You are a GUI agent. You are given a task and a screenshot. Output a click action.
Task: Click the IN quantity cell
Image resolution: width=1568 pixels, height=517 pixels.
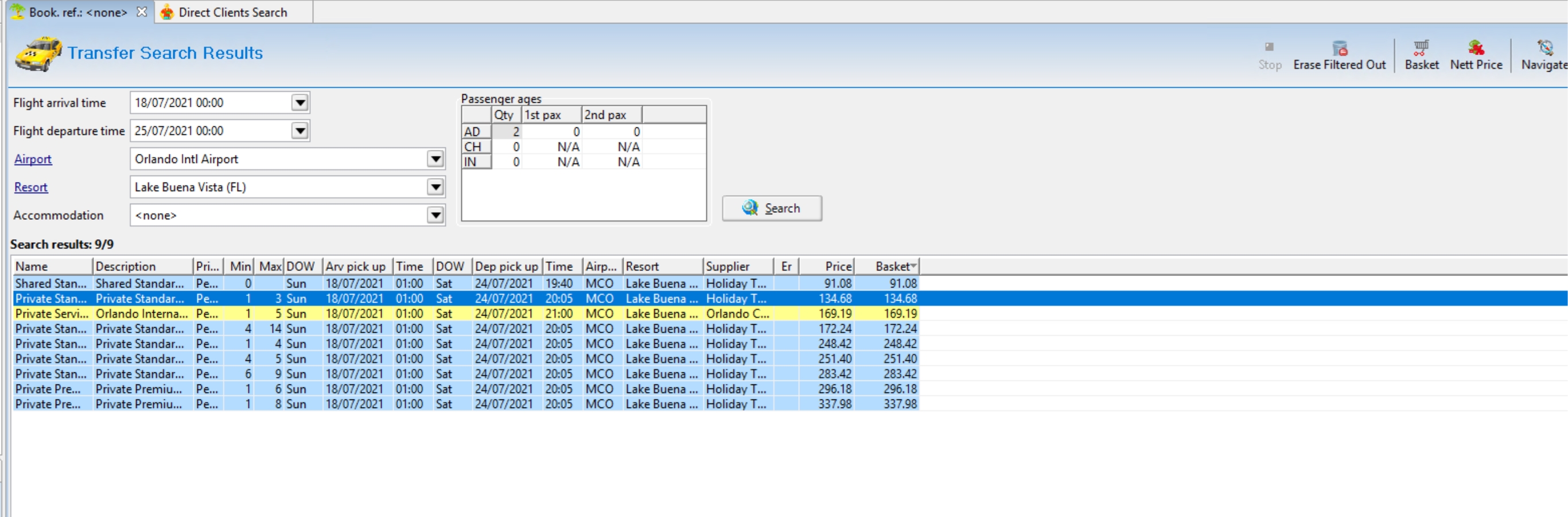tap(507, 162)
